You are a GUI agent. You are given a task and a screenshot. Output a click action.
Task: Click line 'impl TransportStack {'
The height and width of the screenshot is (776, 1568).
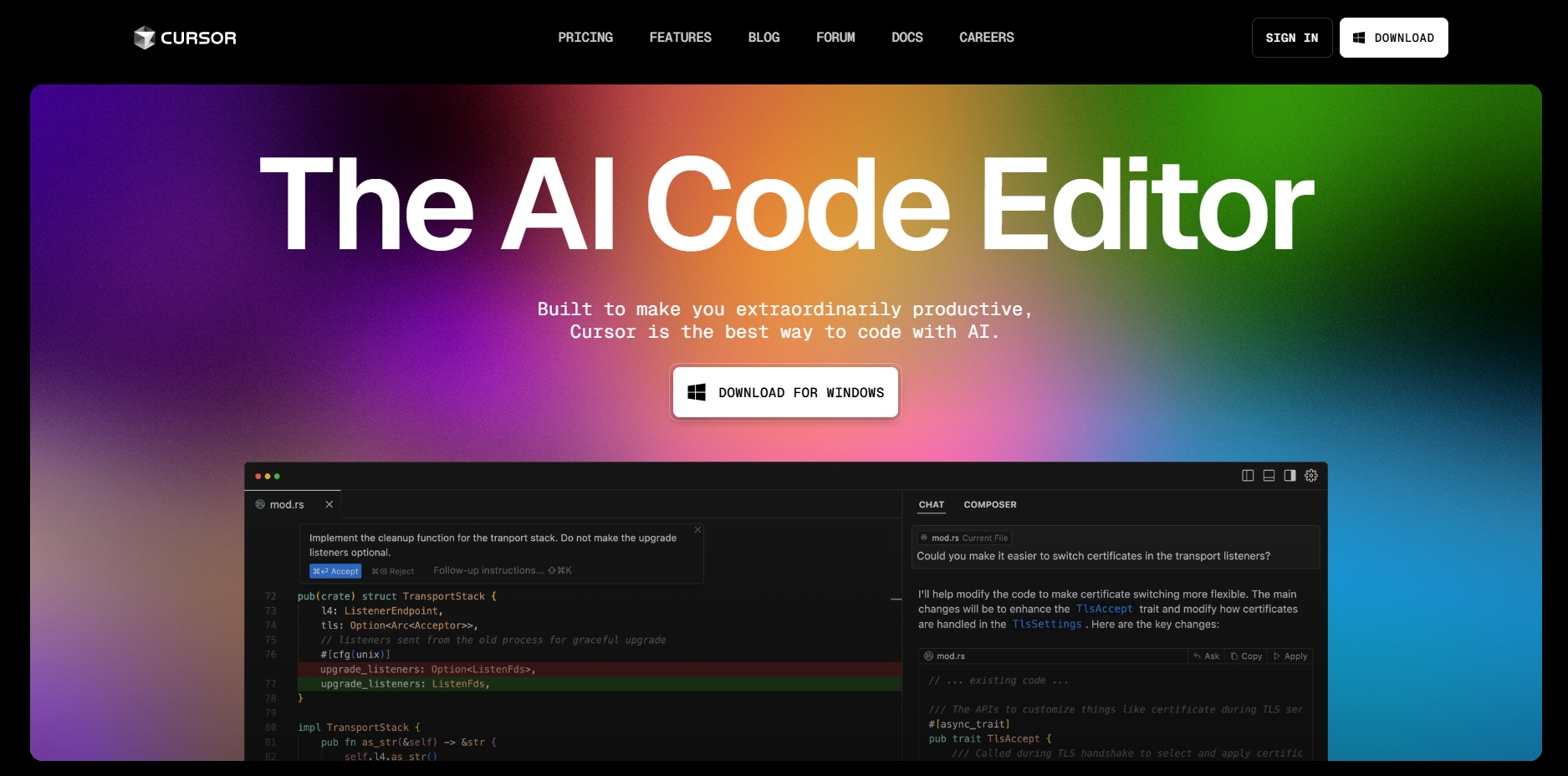click(x=360, y=727)
